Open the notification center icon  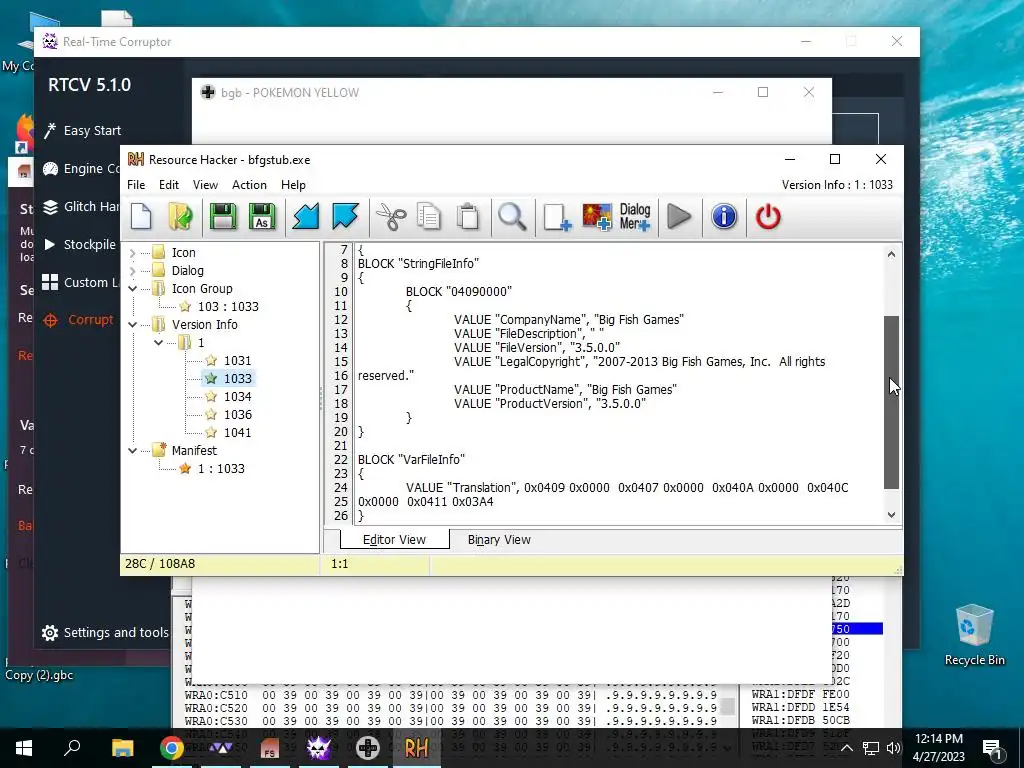992,748
